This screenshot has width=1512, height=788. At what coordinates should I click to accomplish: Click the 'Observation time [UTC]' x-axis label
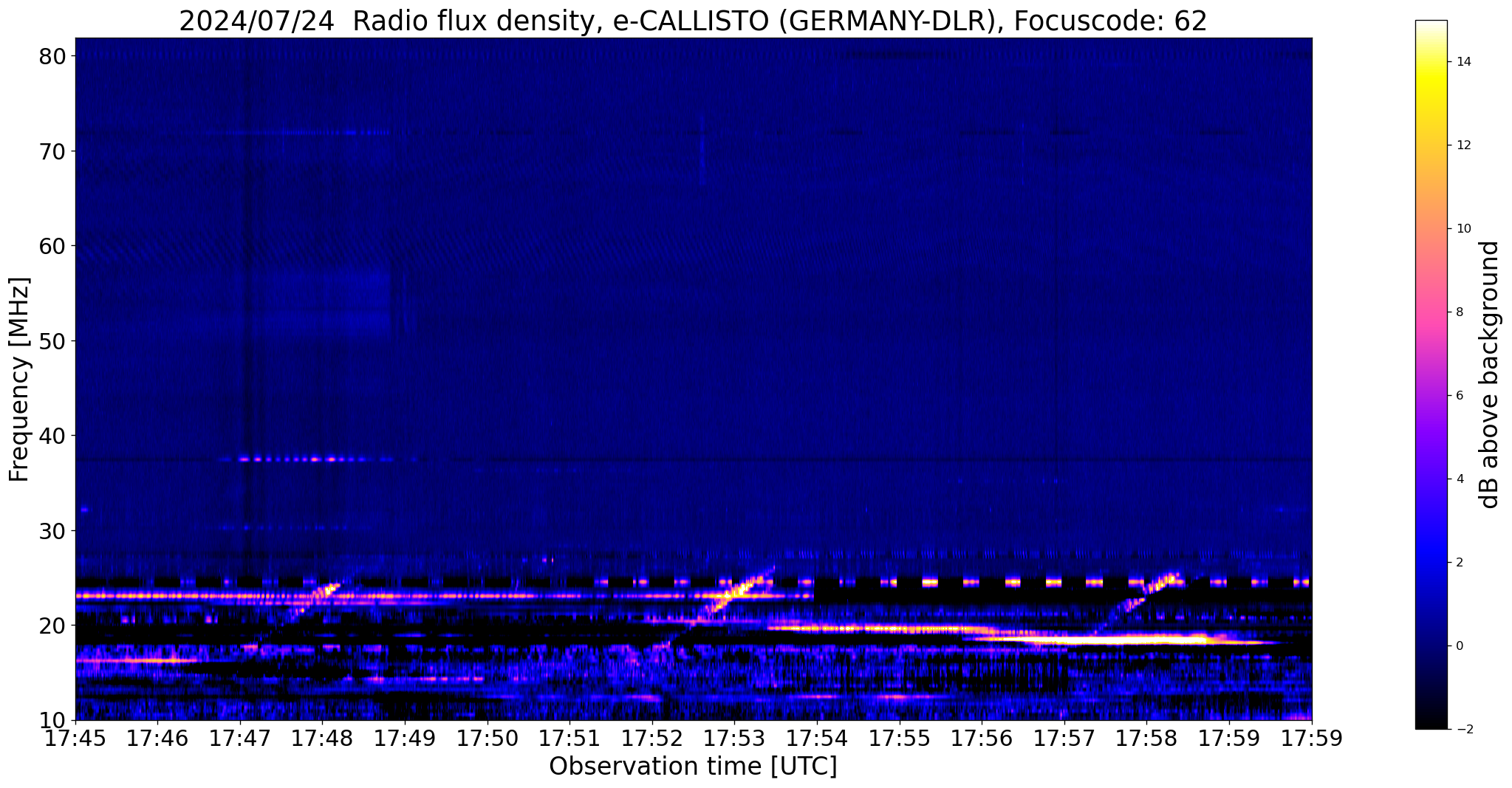[693, 767]
